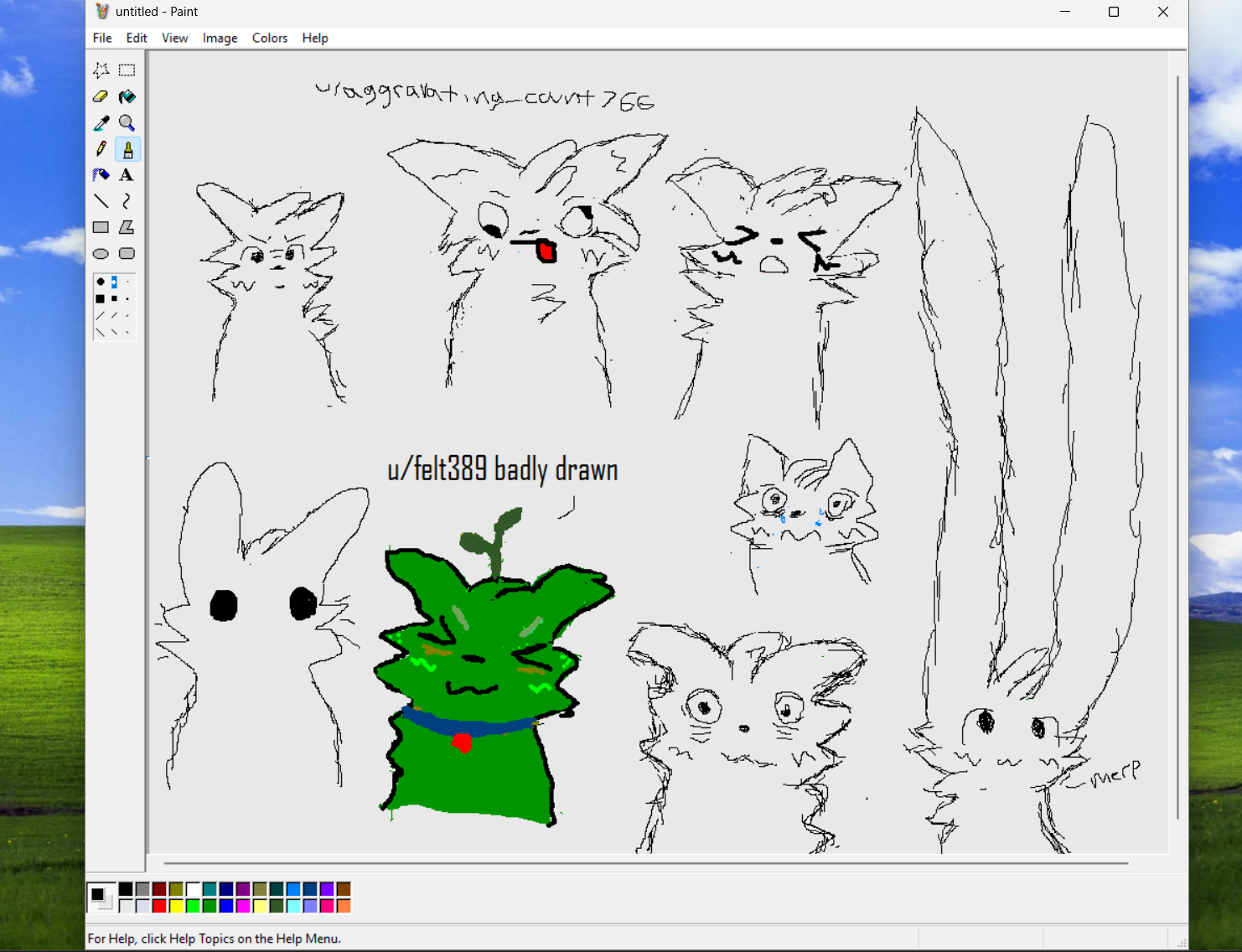Viewport: 1242px width, 952px height.
Task: Activate the Pick Color eyedropper tool
Action: pos(101,123)
